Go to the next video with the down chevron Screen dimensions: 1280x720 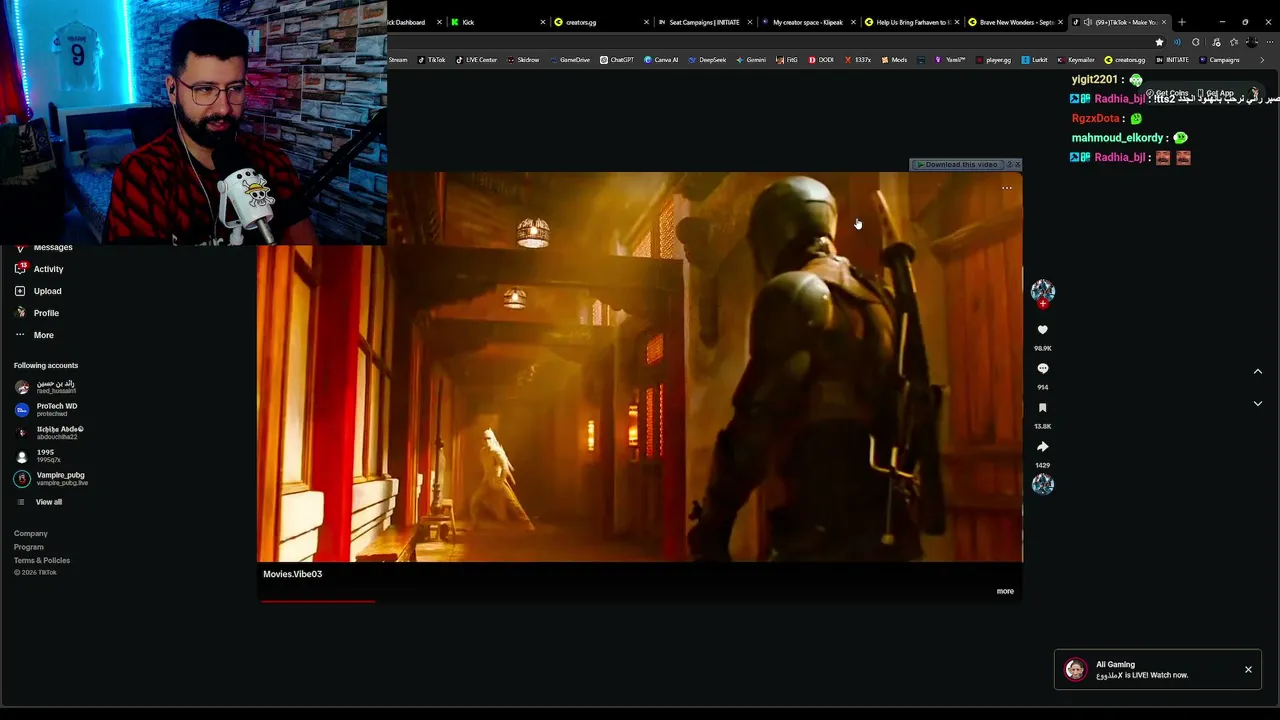click(x=1258, y=404)
